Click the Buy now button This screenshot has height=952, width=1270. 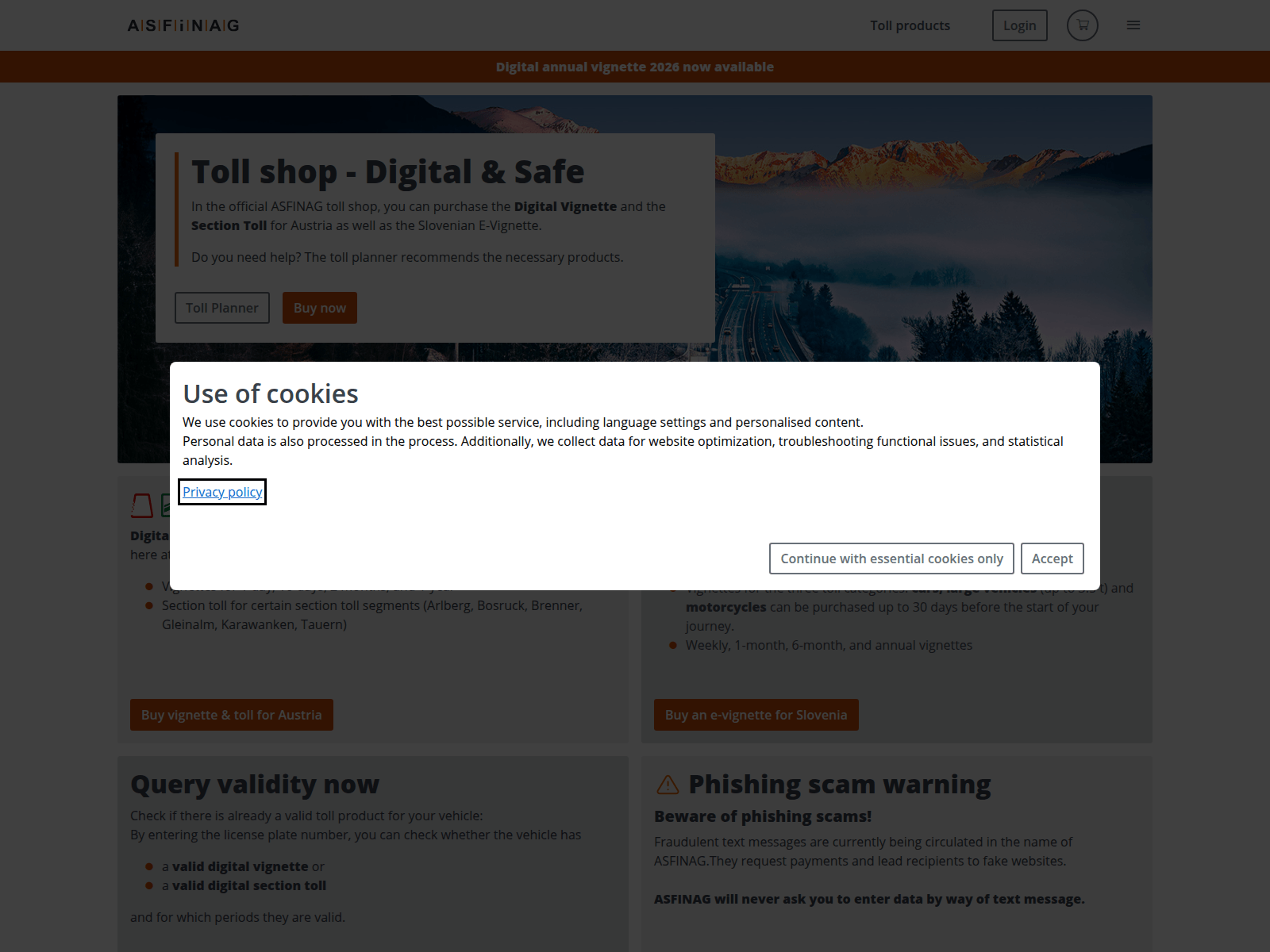[320, 308]
